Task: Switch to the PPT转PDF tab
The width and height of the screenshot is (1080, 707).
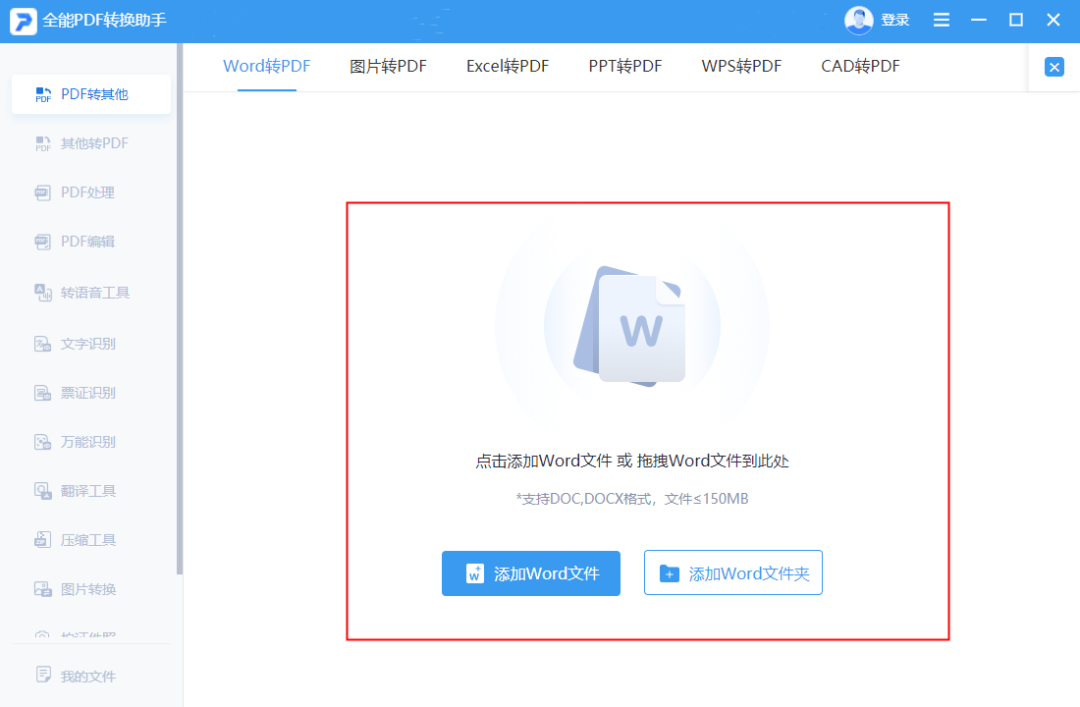Action: 625,66
